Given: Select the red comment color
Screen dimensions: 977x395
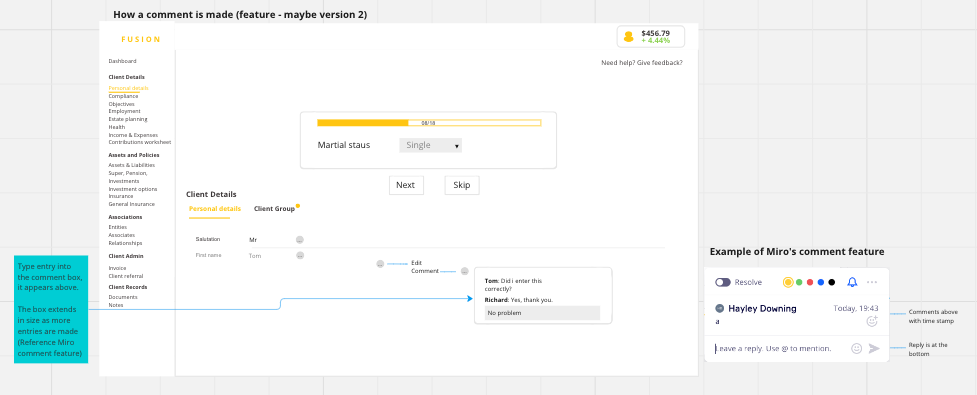Looking at the screenshot, I should click(x=810, y=282).
